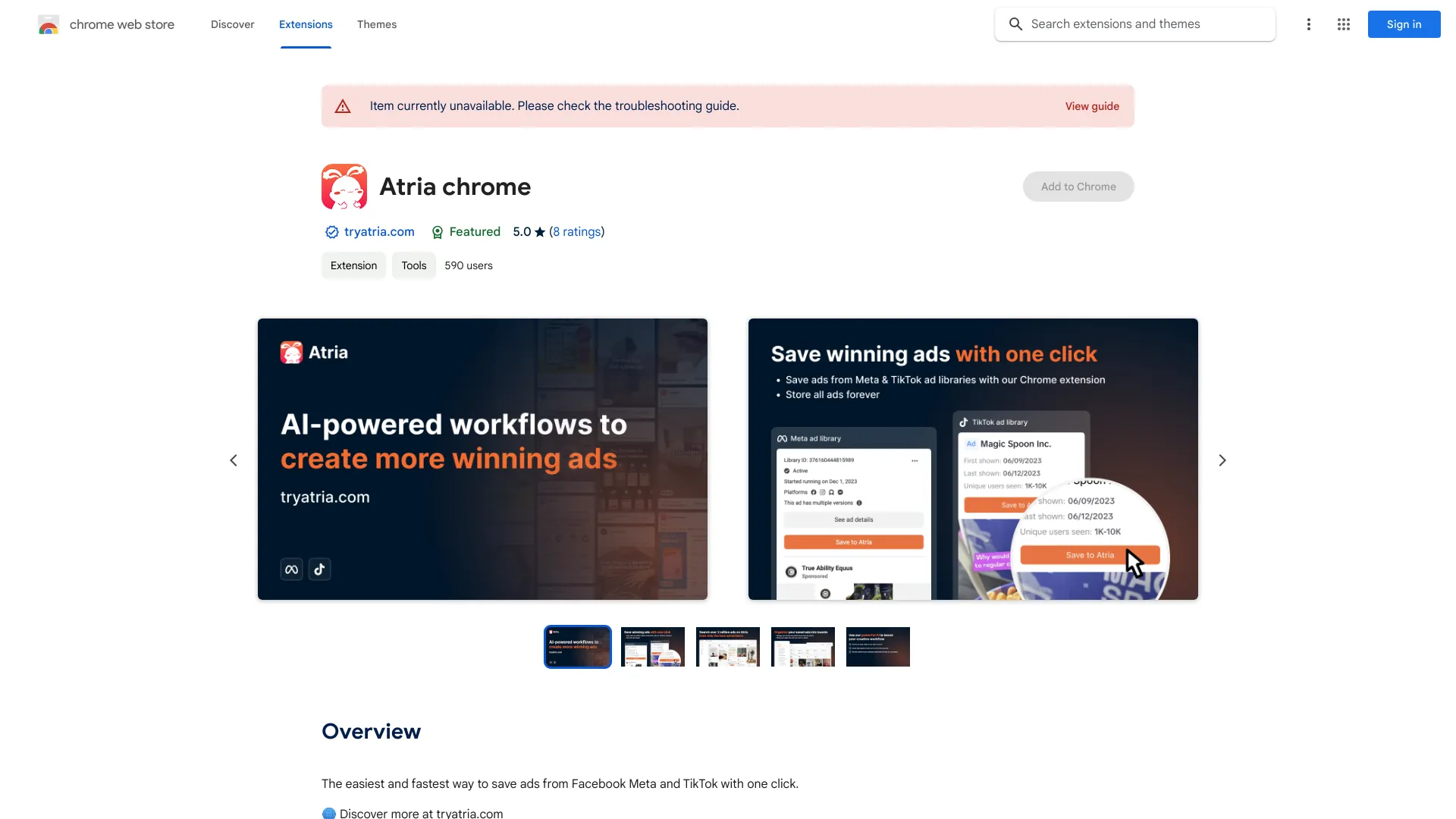Screen dimensions: 1456x819
Task: Click the Meta logo in first slide
Action: [291, 570]
